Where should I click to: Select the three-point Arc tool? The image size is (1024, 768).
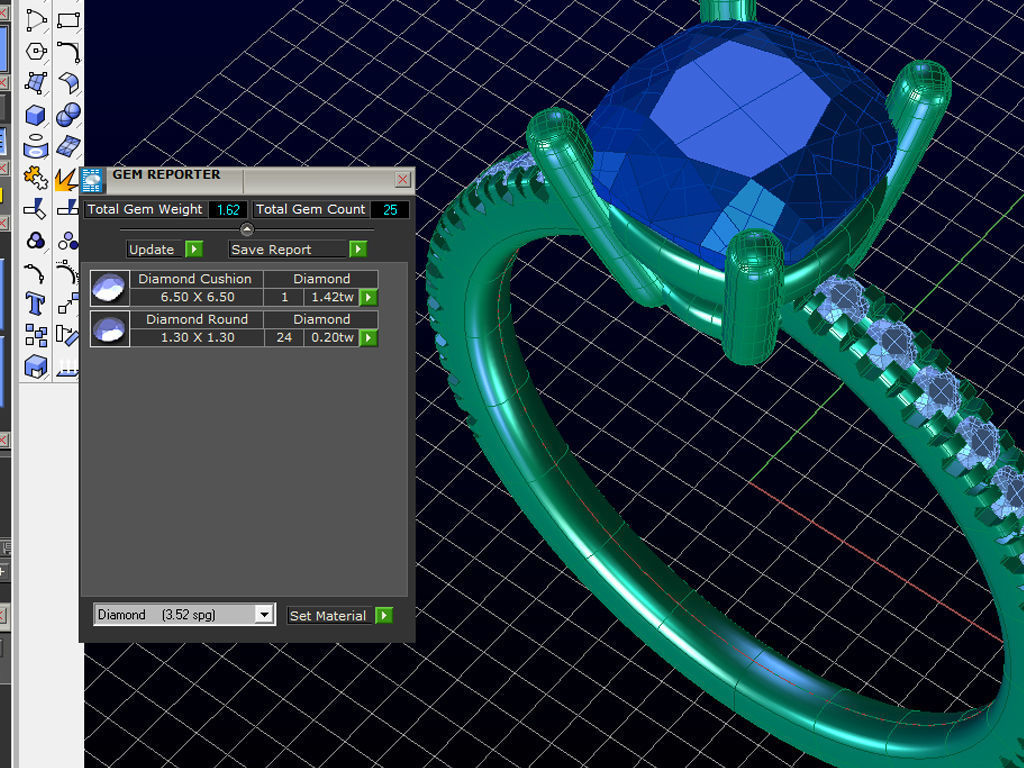pos(35,19)
